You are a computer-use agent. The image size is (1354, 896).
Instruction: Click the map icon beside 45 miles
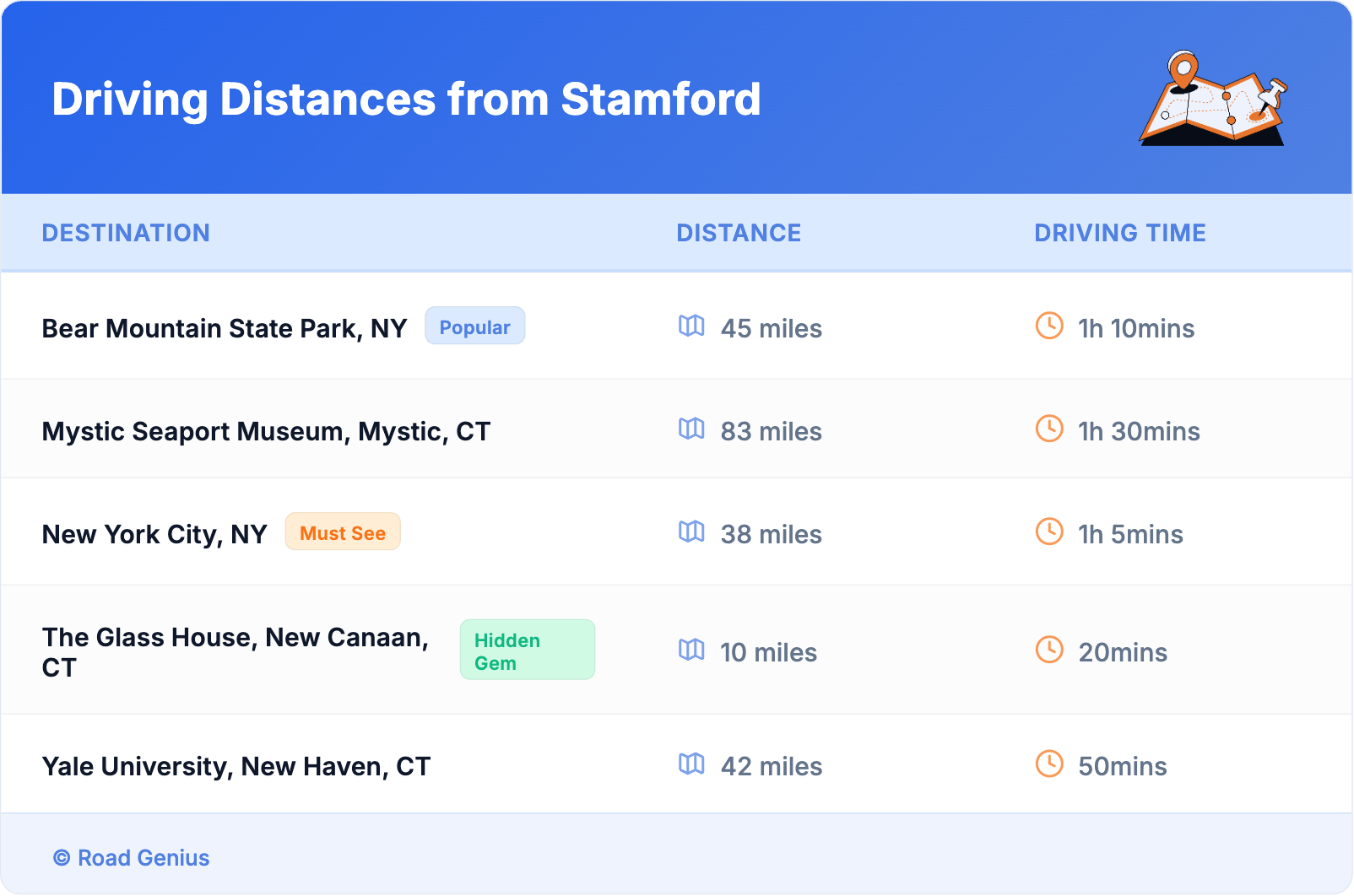[692, 328]
